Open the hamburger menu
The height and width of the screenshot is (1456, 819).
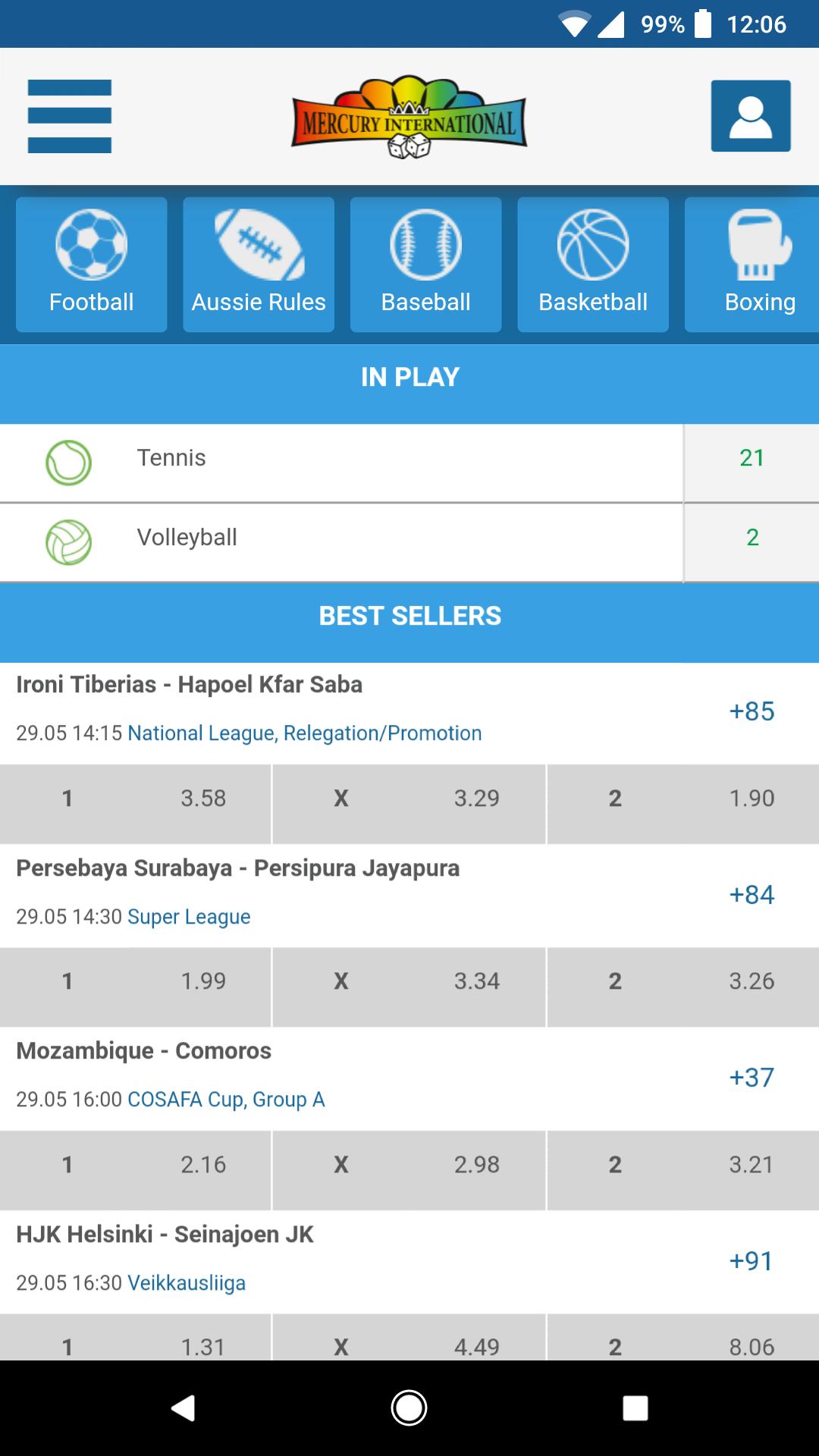coord(70,116)
